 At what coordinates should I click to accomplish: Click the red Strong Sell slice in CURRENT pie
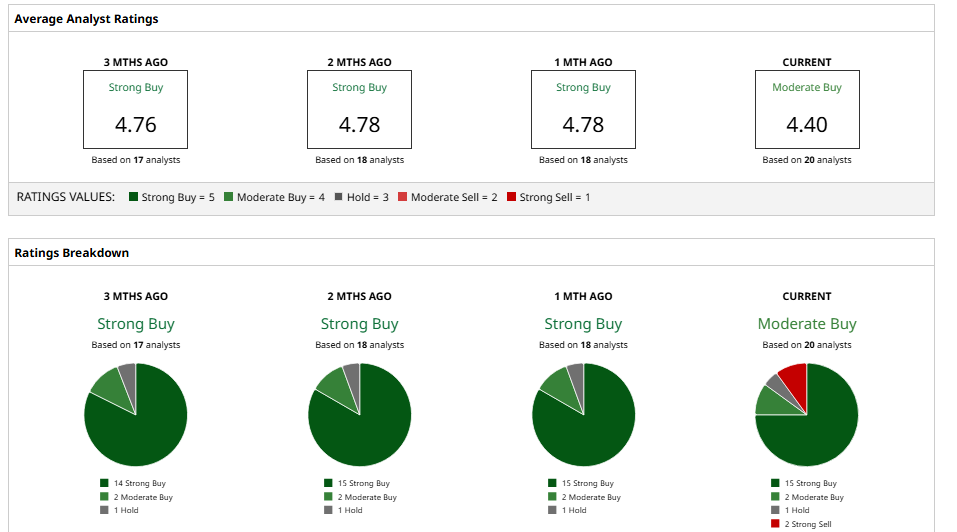(x=794, y=380)
